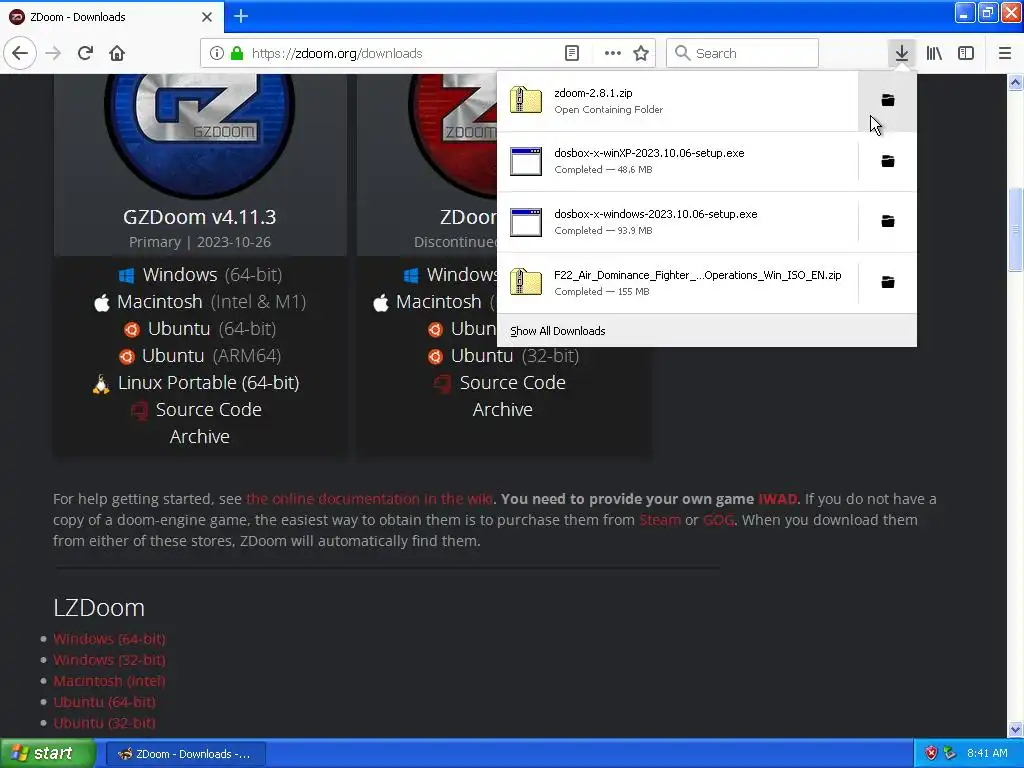This screenshot has width=1024, height=768.
Task: Open a new tab with plus button
Action: [x=240, y=16]
